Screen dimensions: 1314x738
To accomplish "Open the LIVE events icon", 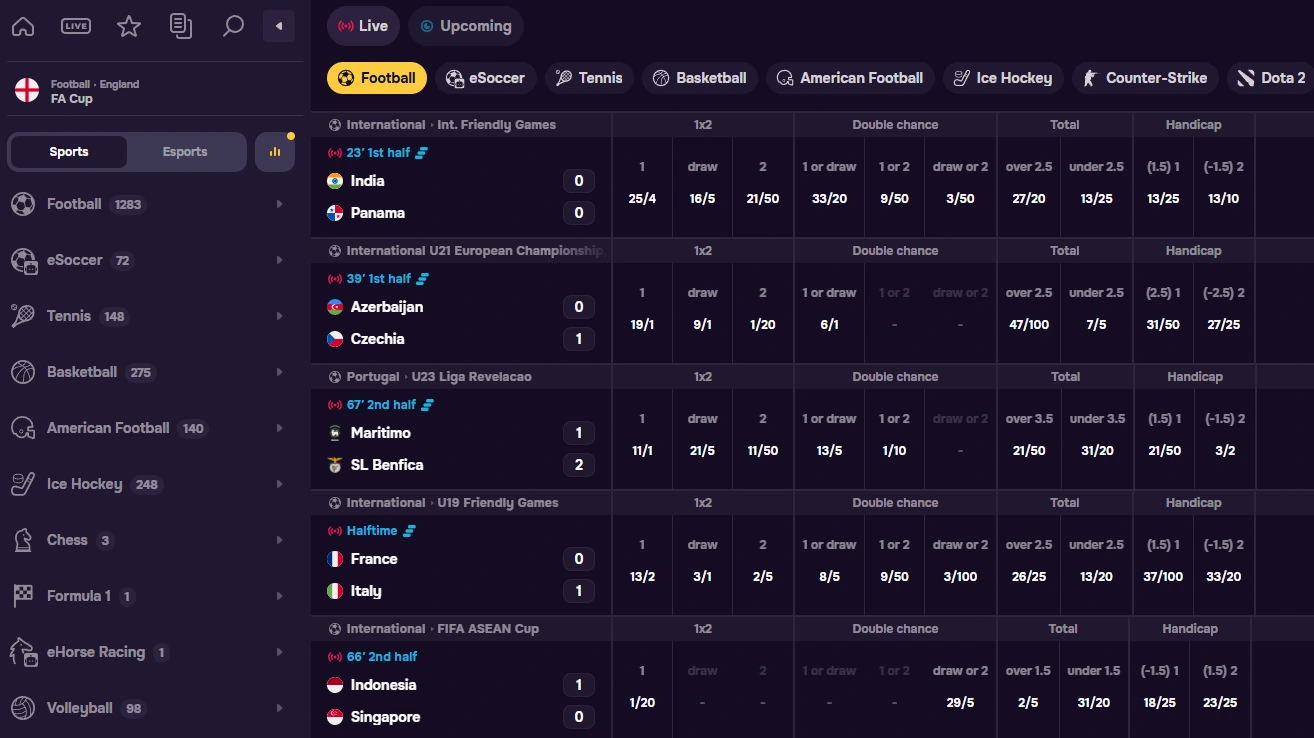I will pos(76,26).
